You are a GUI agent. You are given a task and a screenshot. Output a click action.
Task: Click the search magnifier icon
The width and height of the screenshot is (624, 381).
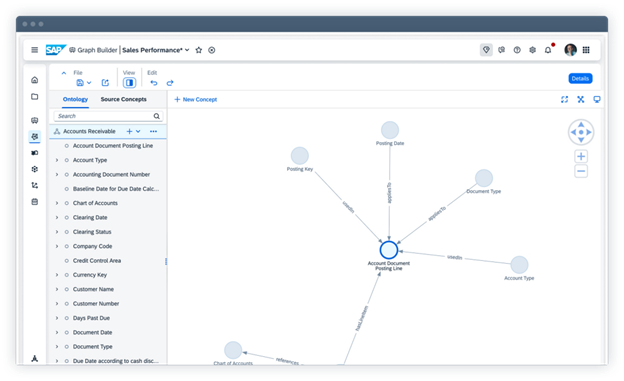click(x=156, y=116)
